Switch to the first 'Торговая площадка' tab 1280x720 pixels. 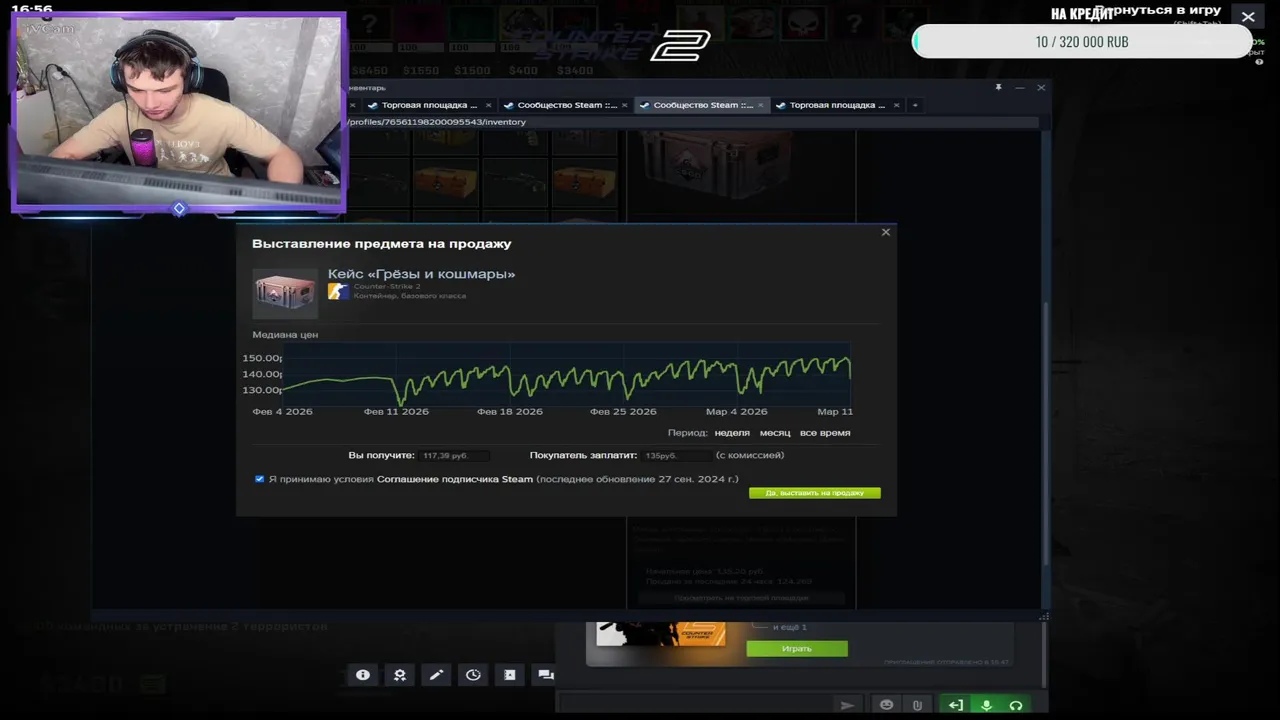point(429,105)
